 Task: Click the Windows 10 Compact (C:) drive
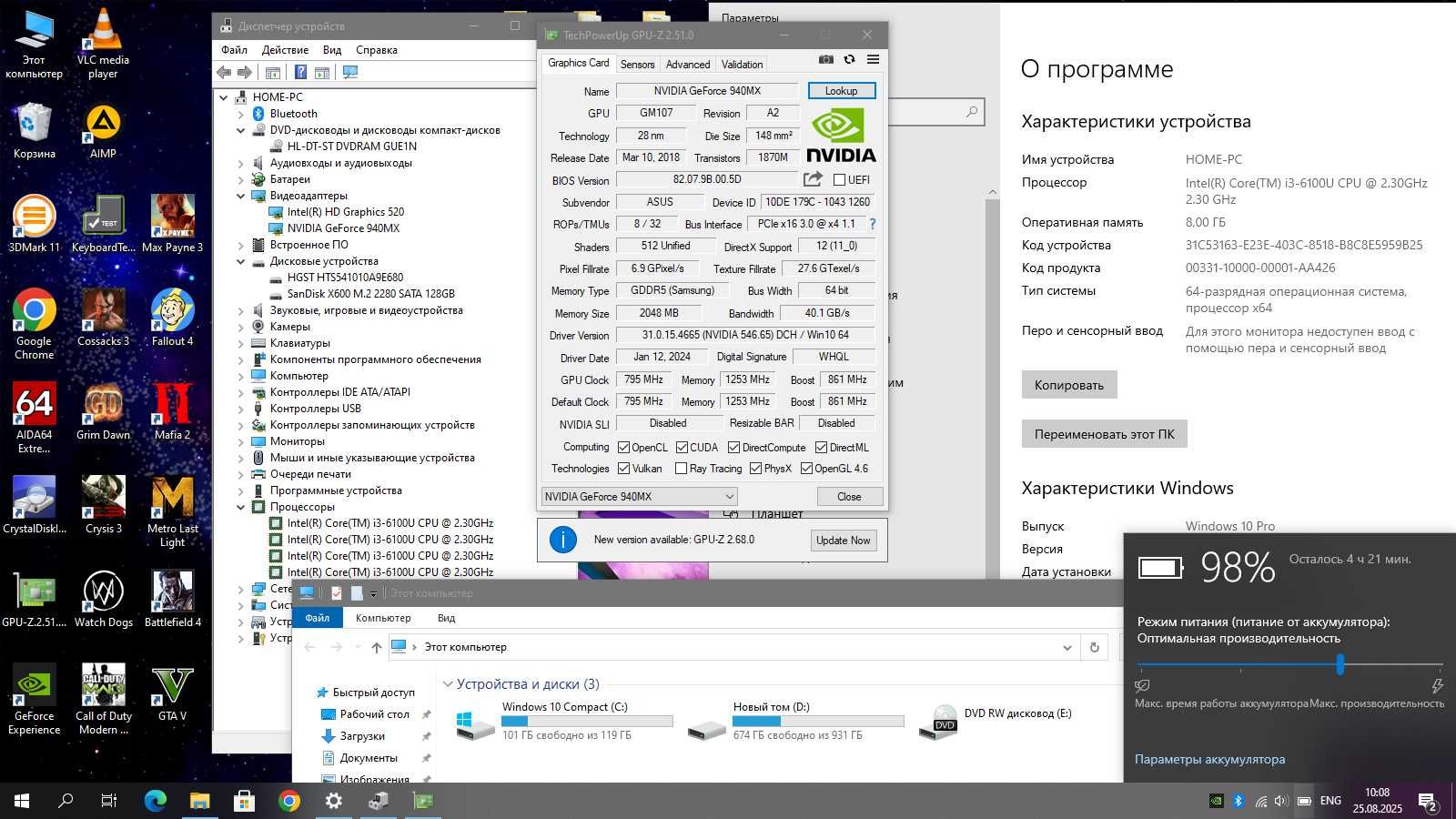click(x=563, y=720)
